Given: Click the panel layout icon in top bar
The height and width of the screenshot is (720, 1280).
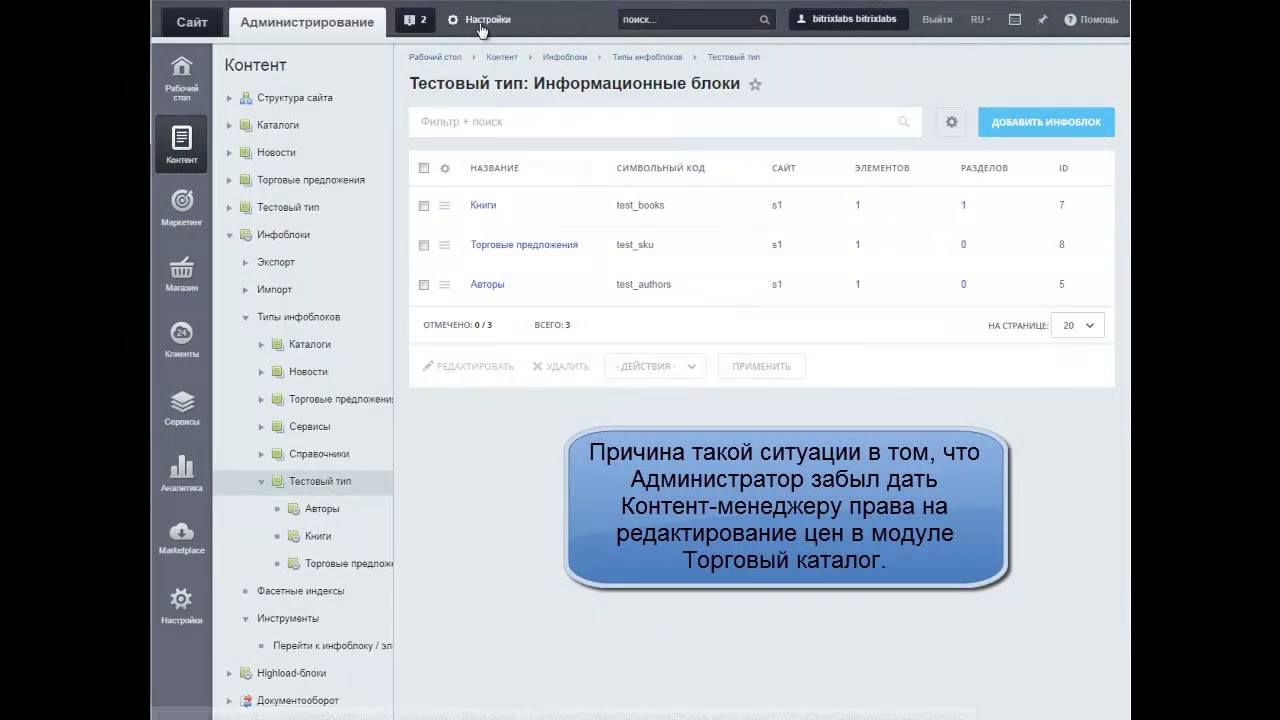Looking at the screenshot, I should [1014, 19].
